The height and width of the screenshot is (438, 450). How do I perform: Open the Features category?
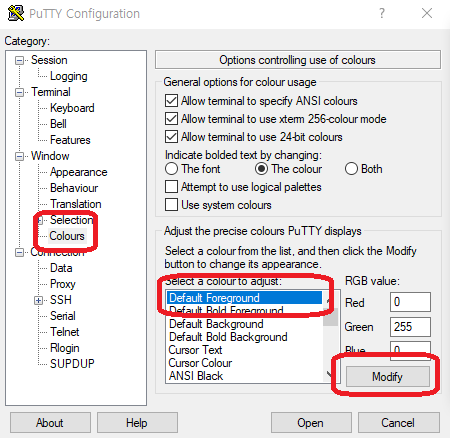click(x=70, y=140)
